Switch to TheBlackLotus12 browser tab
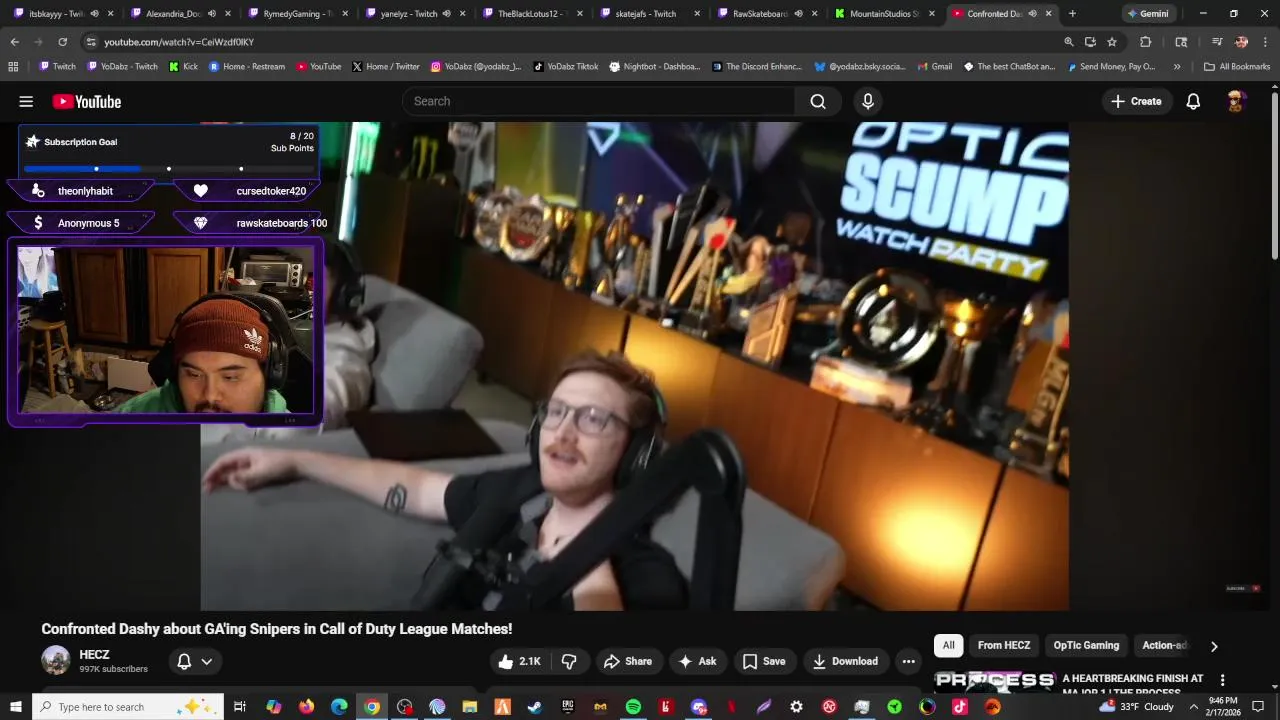The image size is (1280, 720). 531,14
